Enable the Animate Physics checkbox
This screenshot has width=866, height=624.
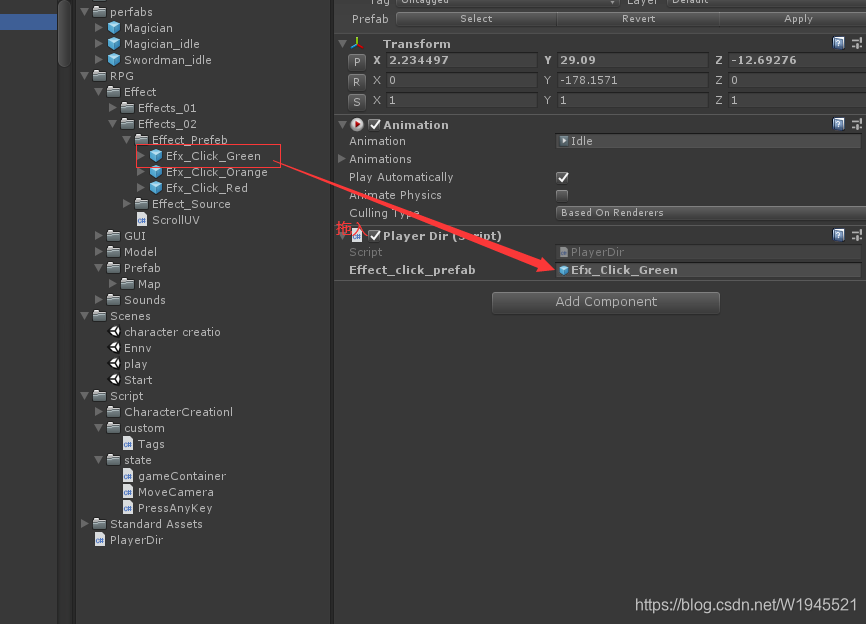click(562, 195)
